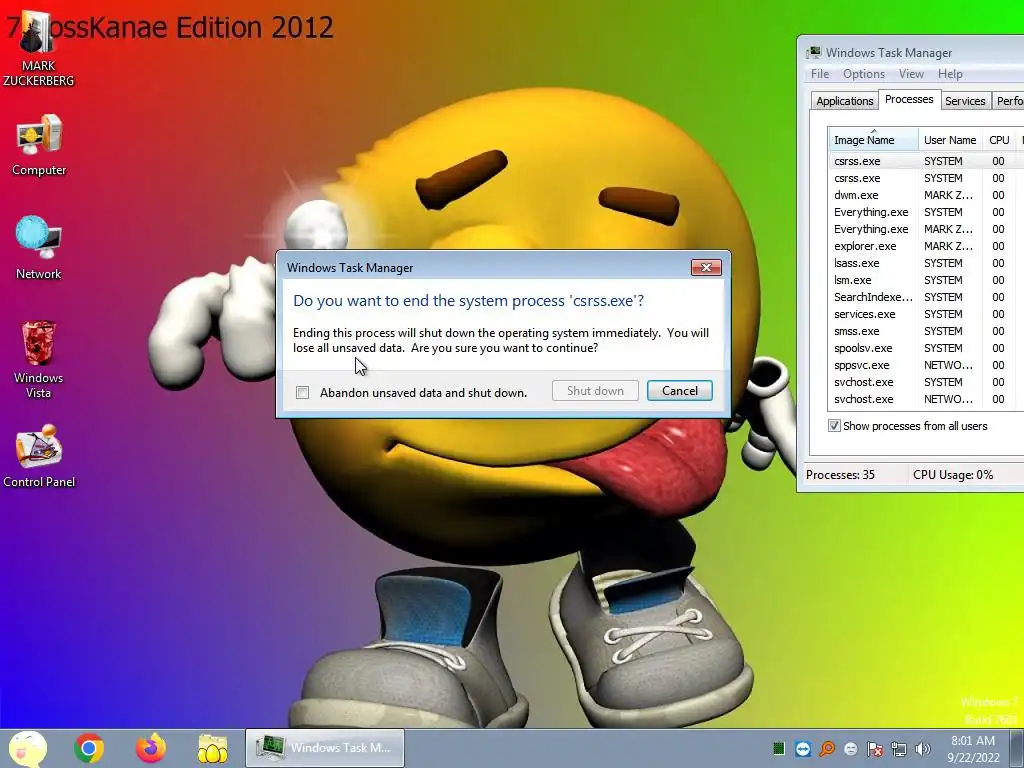This screenshot has width=1024, height=768.
Task: Select the Control Panel desktop icon
Action: click(x=39, y=456)
